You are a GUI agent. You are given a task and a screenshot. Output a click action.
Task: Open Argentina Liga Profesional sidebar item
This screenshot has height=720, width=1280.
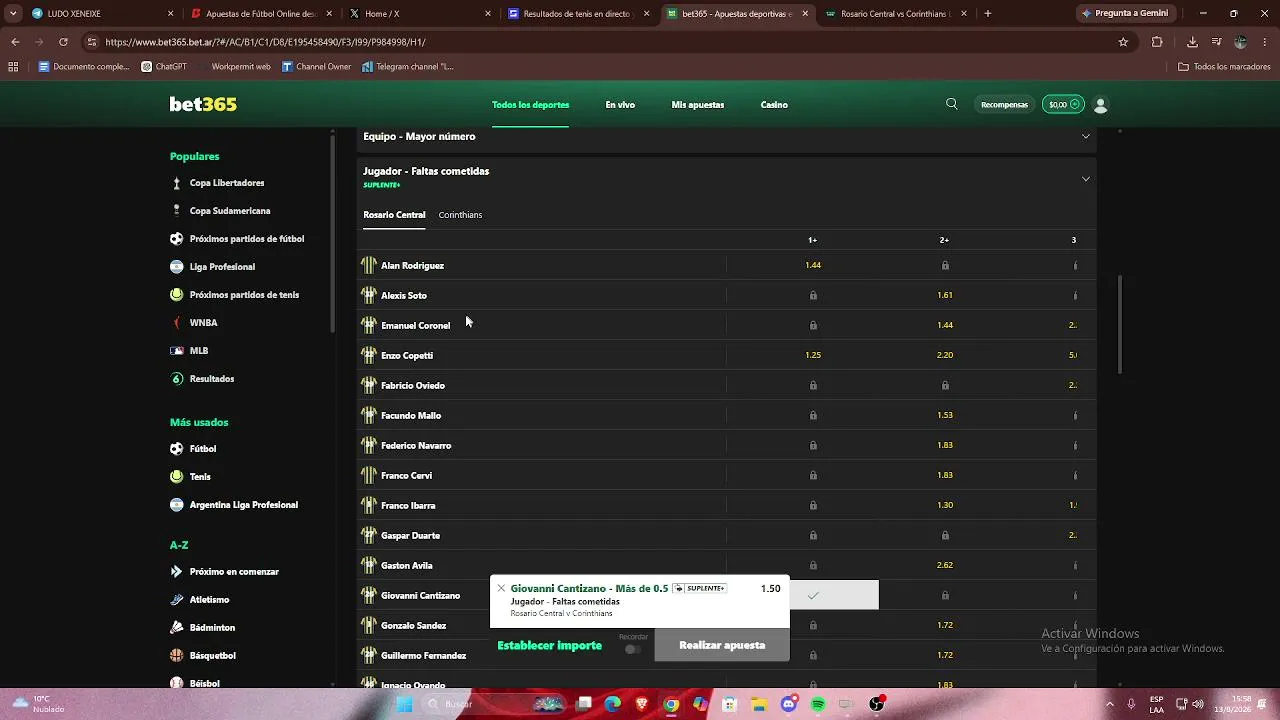[x=244, y=505]
